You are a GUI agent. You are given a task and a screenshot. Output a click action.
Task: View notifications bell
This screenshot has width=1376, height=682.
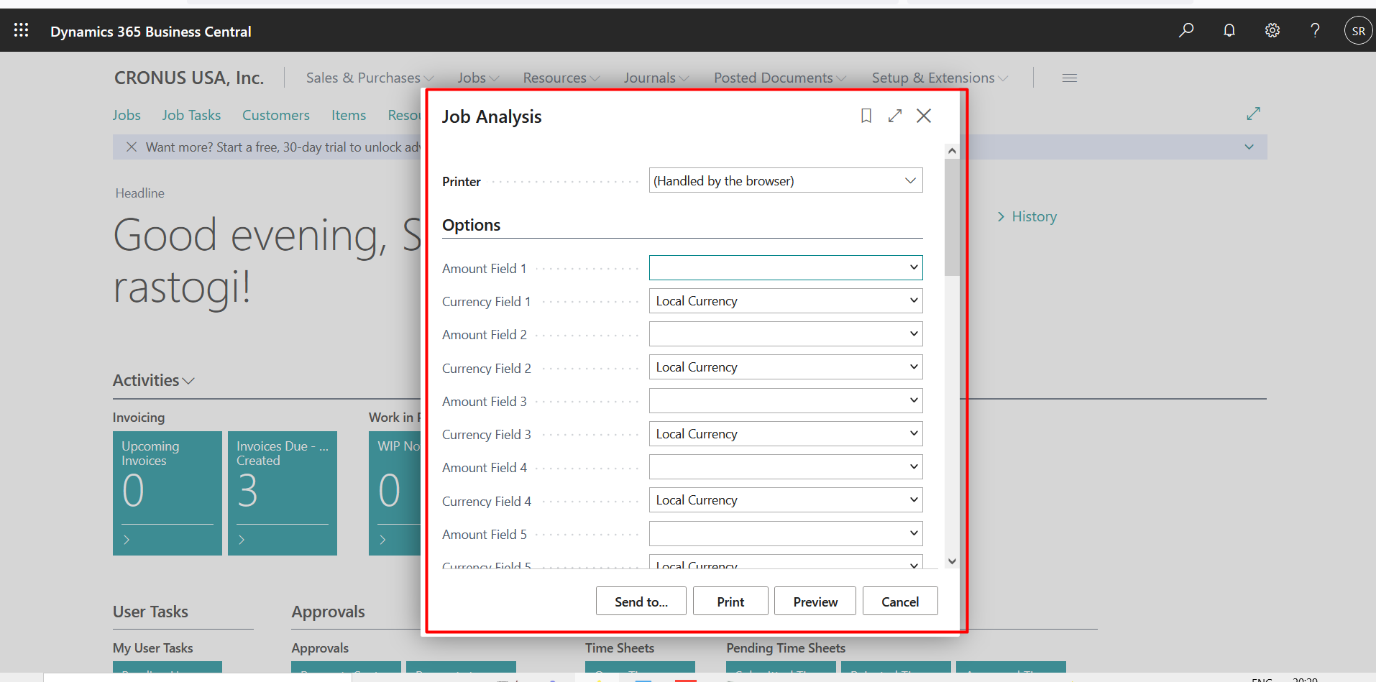point(1229,30)
